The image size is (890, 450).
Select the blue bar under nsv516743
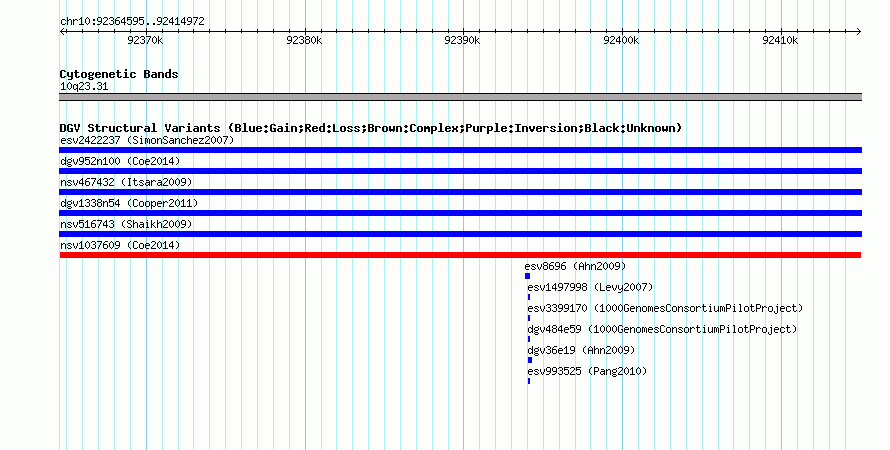click(460, 234)
